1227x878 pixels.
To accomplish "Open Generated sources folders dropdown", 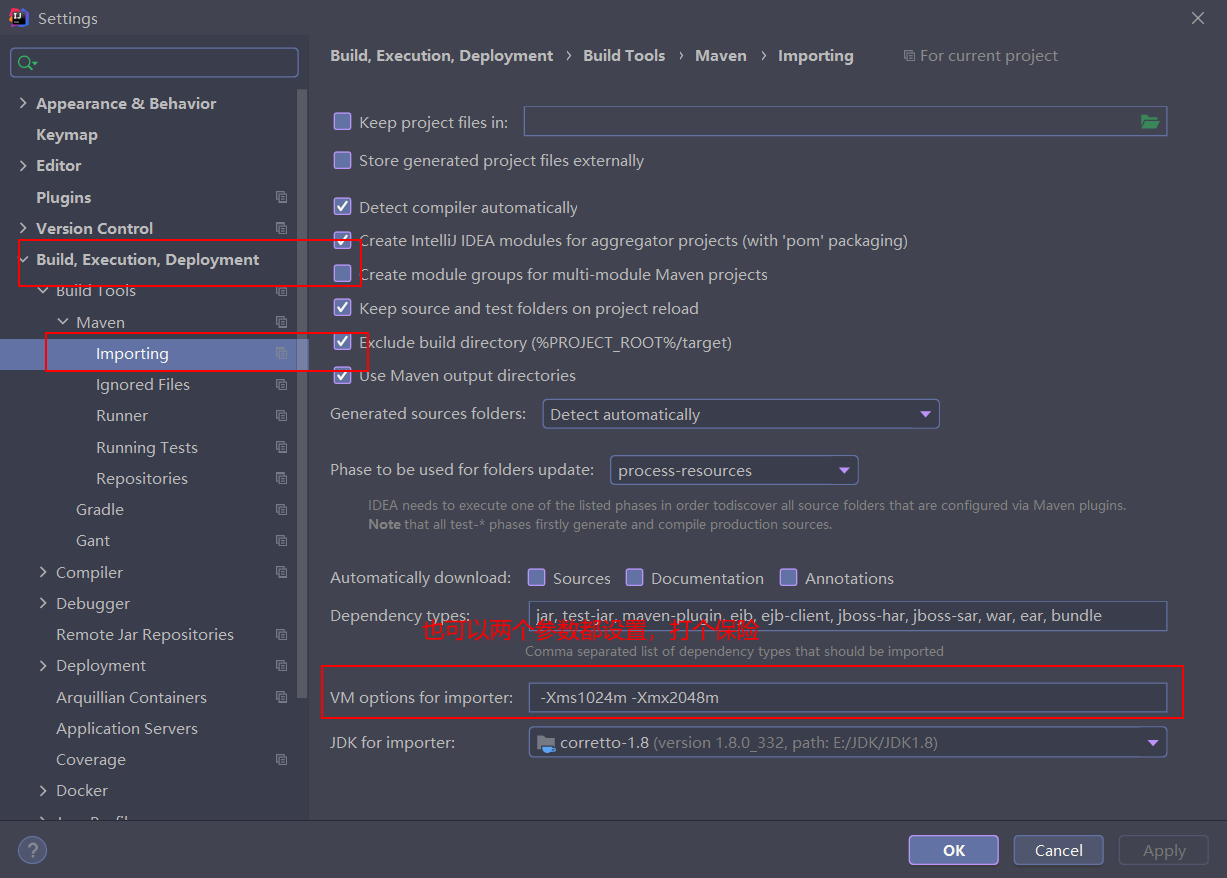I will (741, 414).
